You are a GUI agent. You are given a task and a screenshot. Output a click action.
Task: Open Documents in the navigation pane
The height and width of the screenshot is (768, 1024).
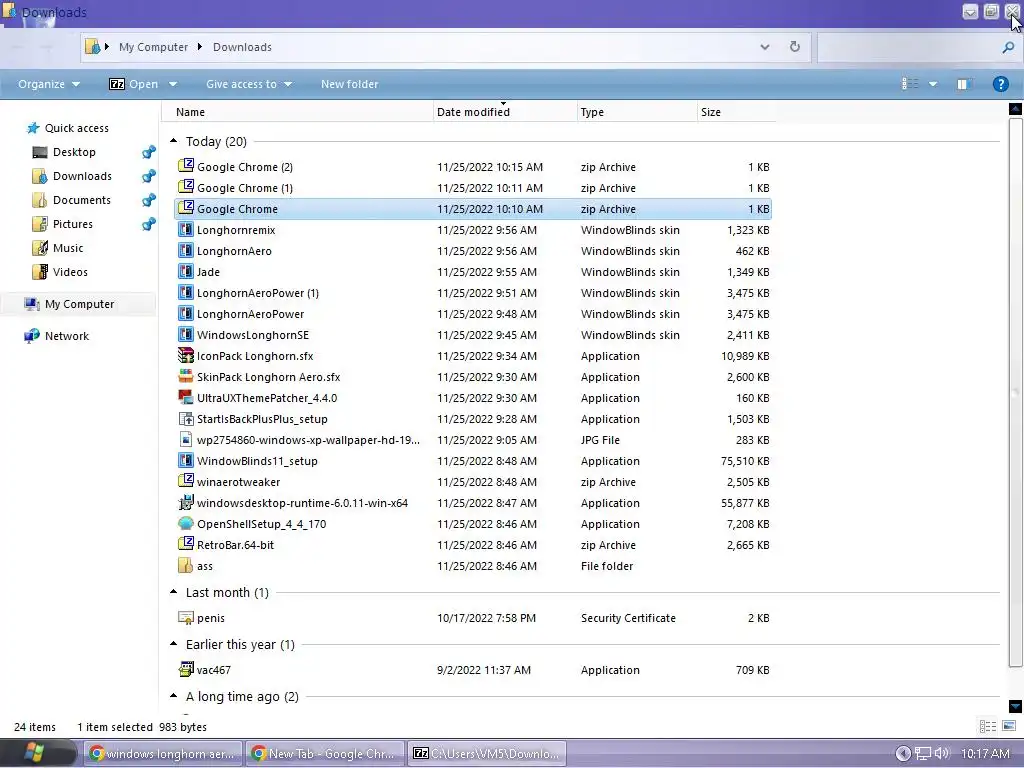coord(82,200)
